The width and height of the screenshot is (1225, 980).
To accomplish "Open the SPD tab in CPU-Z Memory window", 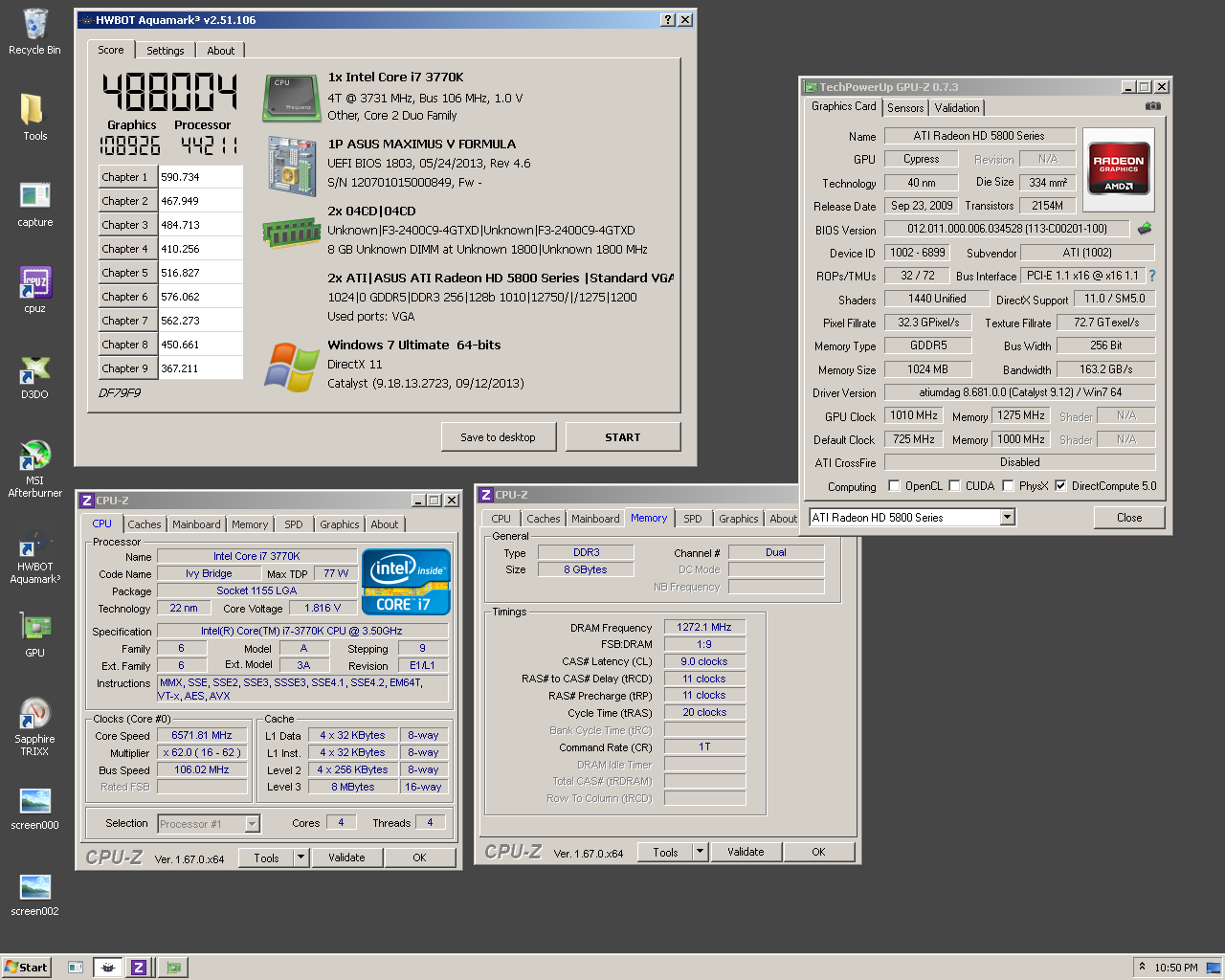I will [x=693, y=519].
